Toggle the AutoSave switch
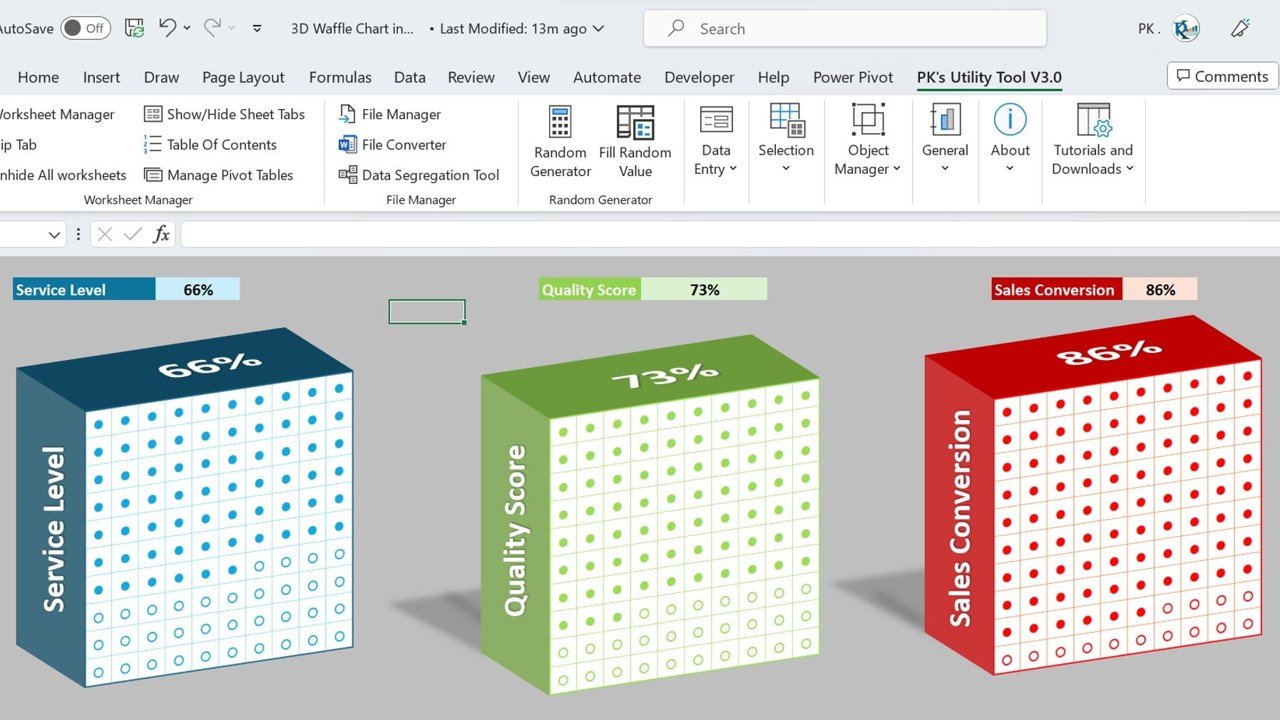Image resolution: width=1280 pixels, height=720 pixels. point(85,28)
